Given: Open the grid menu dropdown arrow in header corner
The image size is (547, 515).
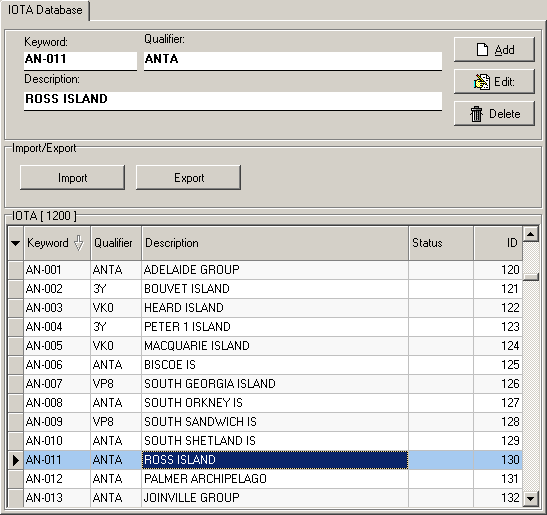Looking at the screenshot, I should [15, 243].
